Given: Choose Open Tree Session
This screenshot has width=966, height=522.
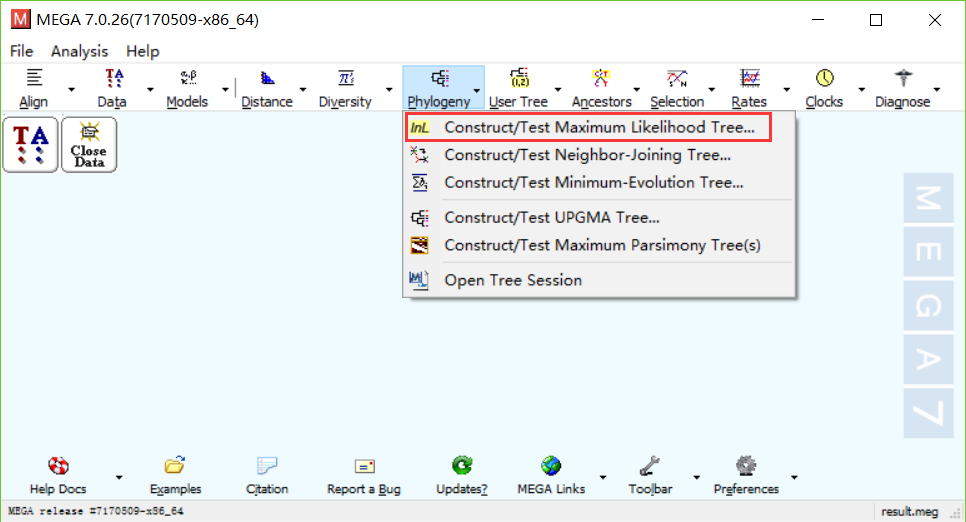Looking at the screenshot, I should [x=599, y=280].
